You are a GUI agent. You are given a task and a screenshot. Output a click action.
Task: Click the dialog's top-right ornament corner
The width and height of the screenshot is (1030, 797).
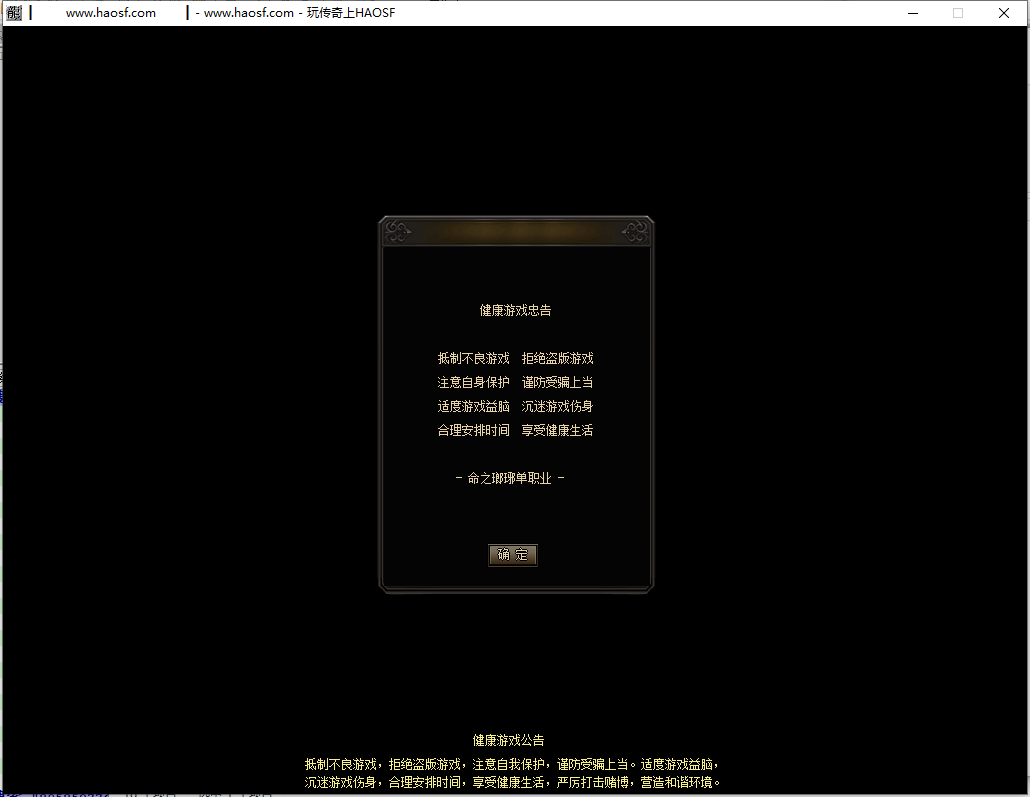(x=634, y=232)
